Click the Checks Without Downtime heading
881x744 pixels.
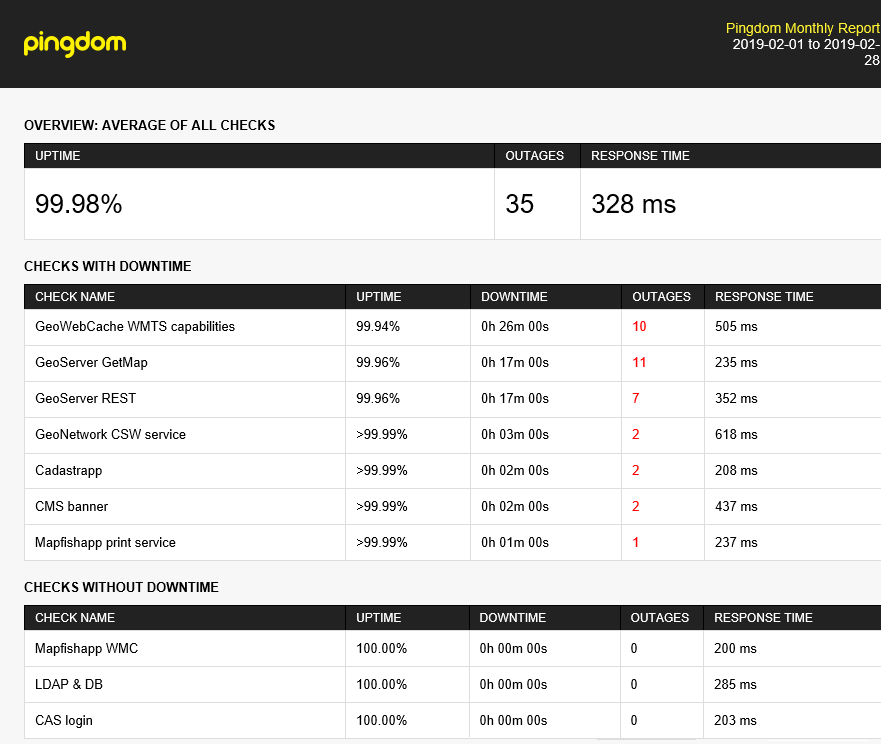[121, 587]
